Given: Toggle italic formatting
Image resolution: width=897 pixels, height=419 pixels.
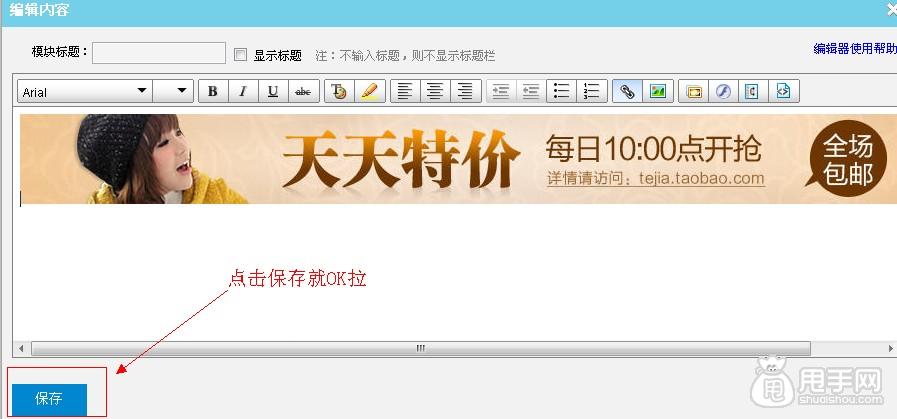Looking at the screenshot, I should (243, 91).
